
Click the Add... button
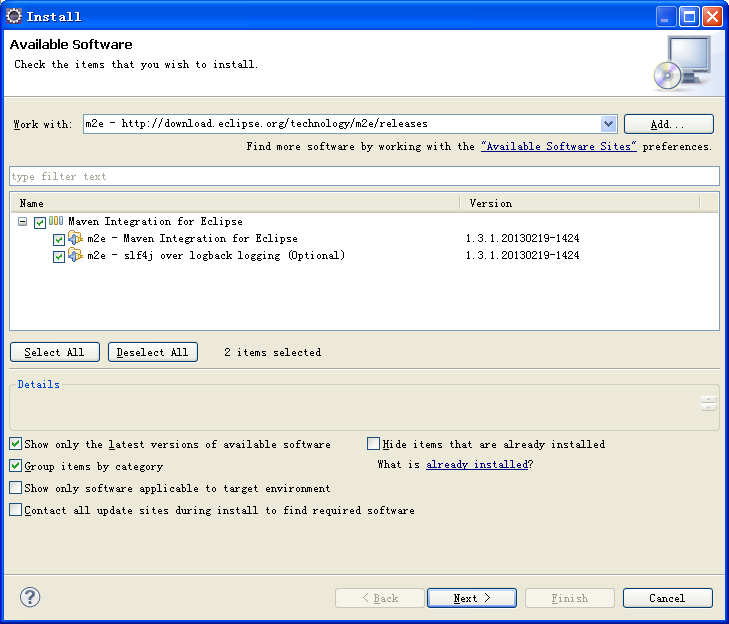[669, 124]
